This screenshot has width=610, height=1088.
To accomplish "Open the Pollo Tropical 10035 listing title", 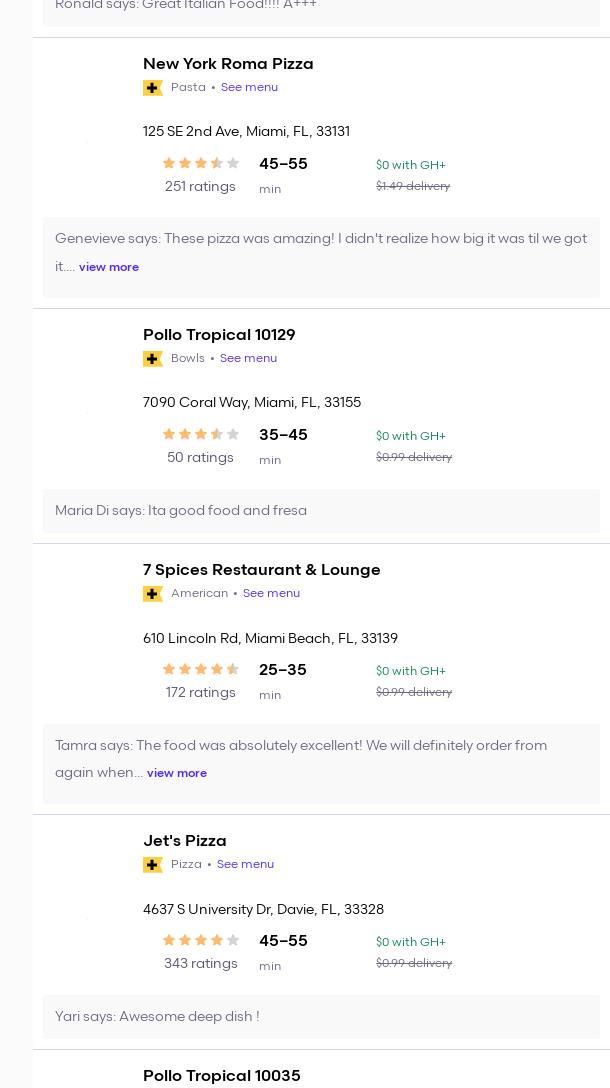I will coord(221,1076).
